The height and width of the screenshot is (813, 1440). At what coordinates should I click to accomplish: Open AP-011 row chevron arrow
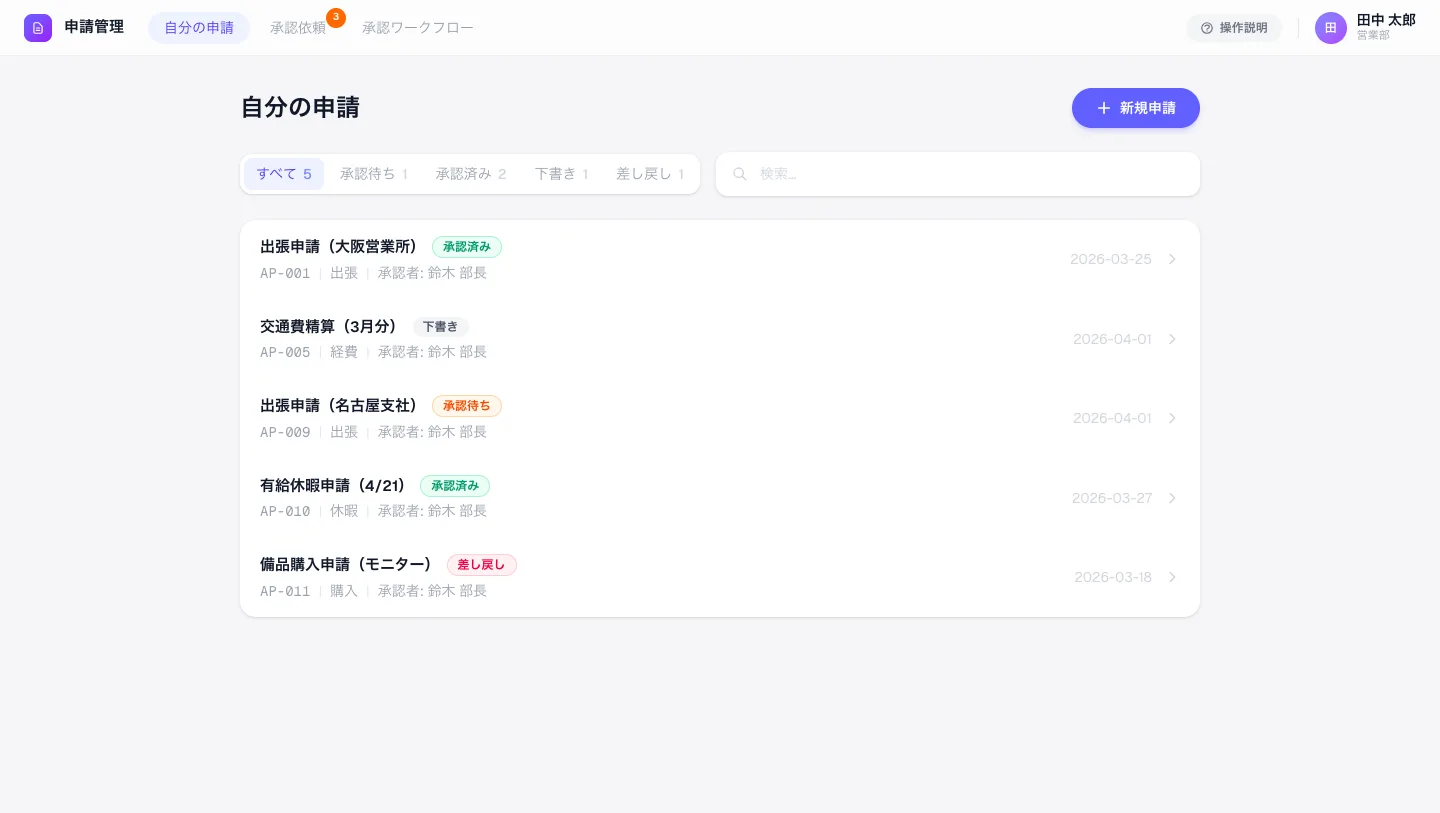(1172, 577)
